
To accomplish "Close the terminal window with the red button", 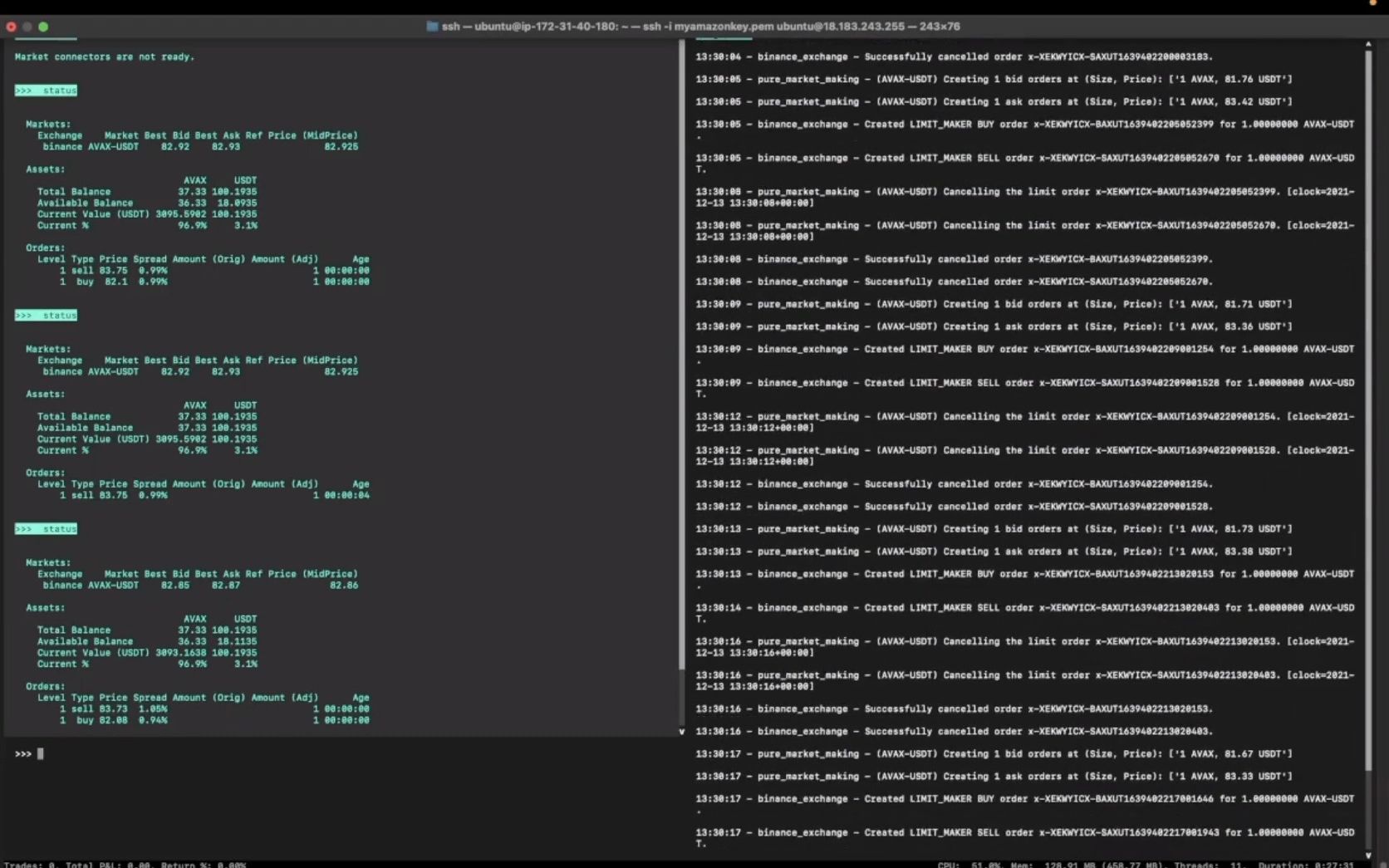I will click(11, 27).
